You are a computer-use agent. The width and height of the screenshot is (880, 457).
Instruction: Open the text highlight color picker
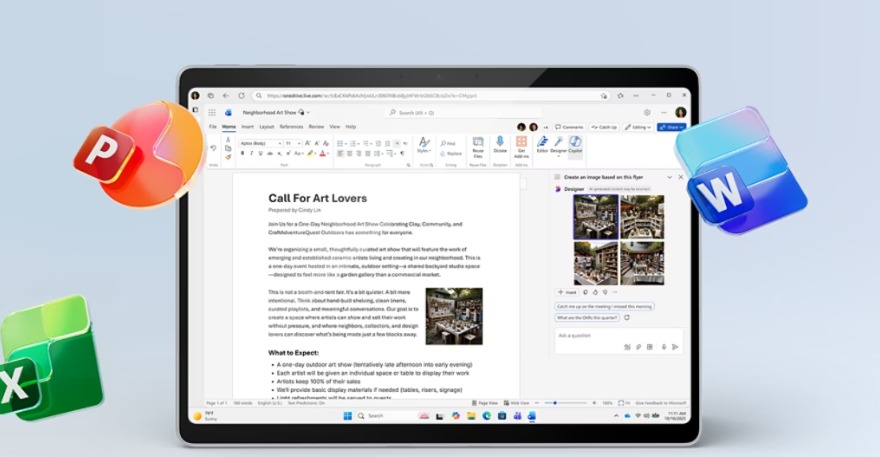point(315,153)
